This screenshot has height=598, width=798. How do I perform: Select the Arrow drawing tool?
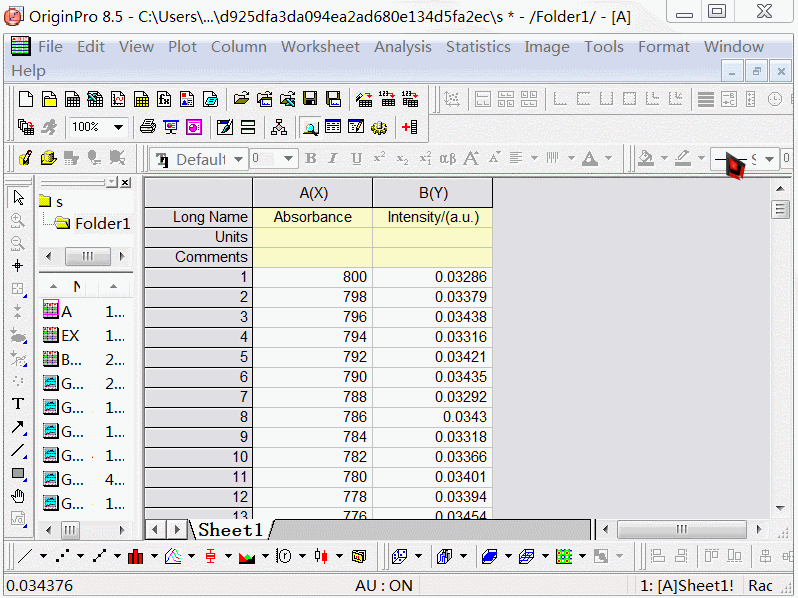[18, 427]
